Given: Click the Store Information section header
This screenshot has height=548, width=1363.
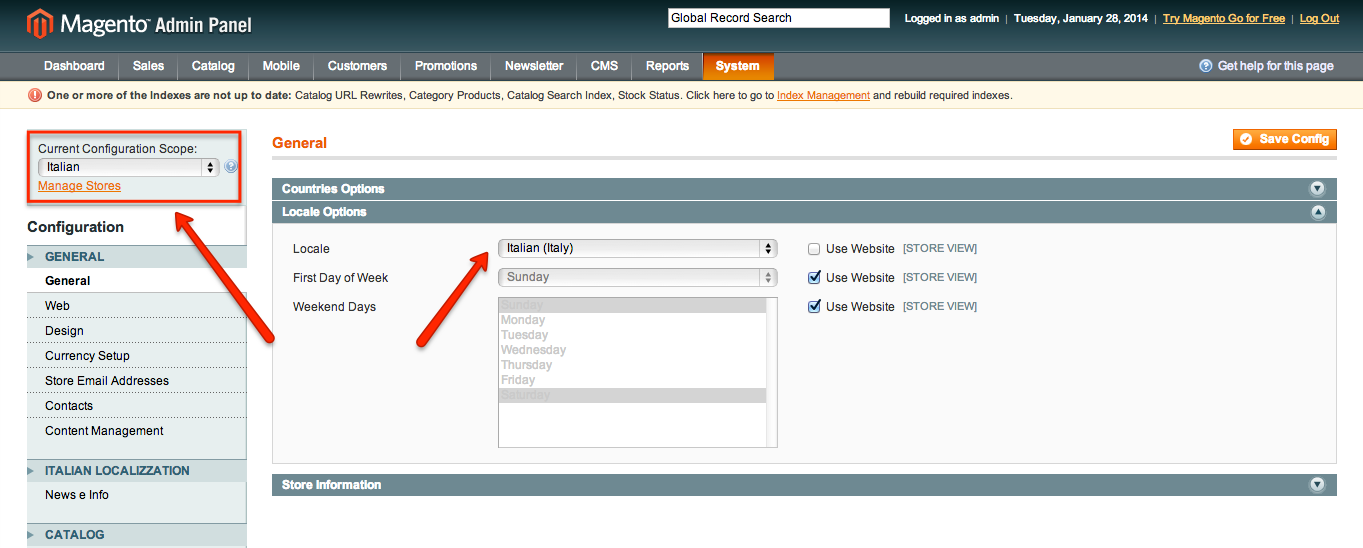Looking at the screenshot, I should (804, 485).
